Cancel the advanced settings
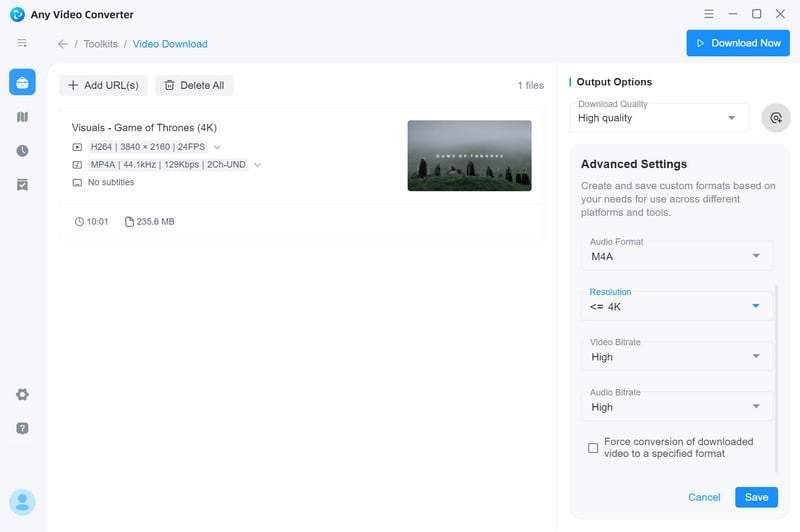800x532 pixels. 704,497
